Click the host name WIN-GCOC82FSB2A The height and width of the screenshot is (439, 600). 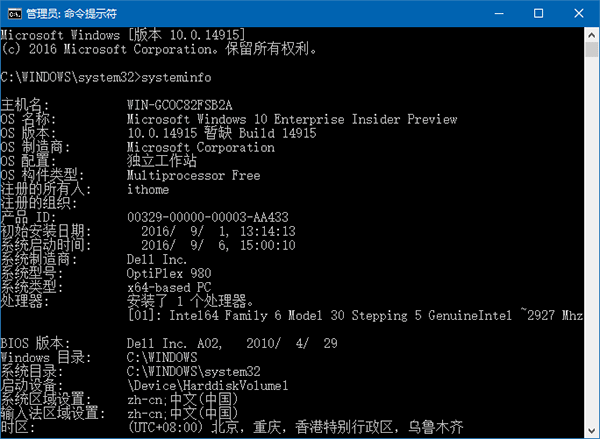point(179,105)
